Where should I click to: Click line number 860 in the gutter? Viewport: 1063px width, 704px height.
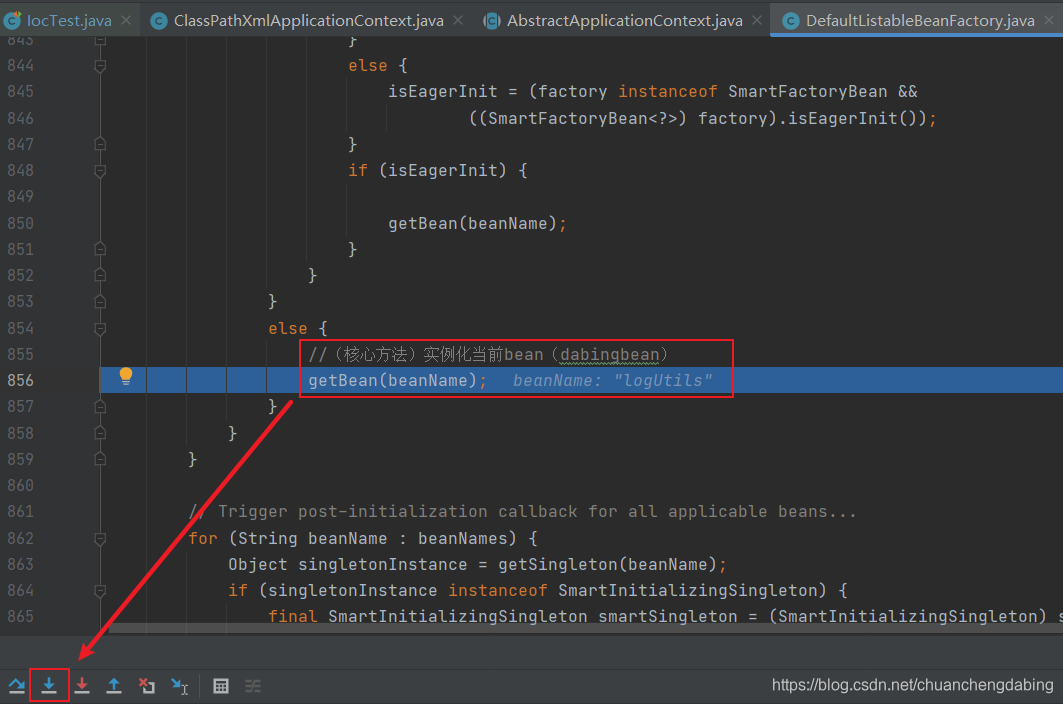20,486
